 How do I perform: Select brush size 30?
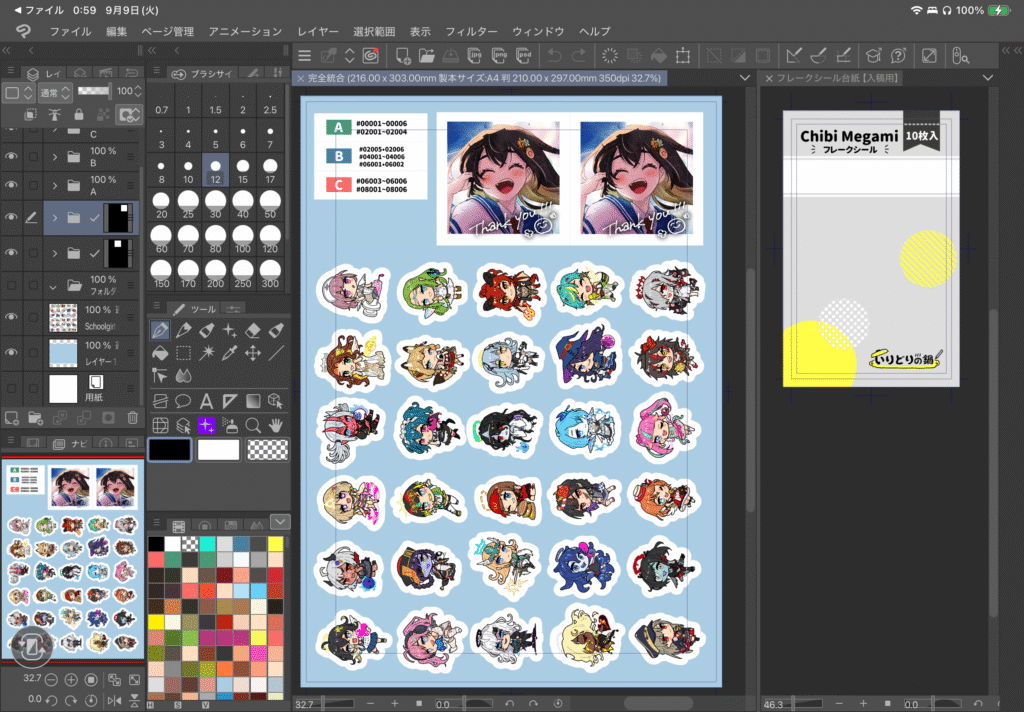point(216,205)
